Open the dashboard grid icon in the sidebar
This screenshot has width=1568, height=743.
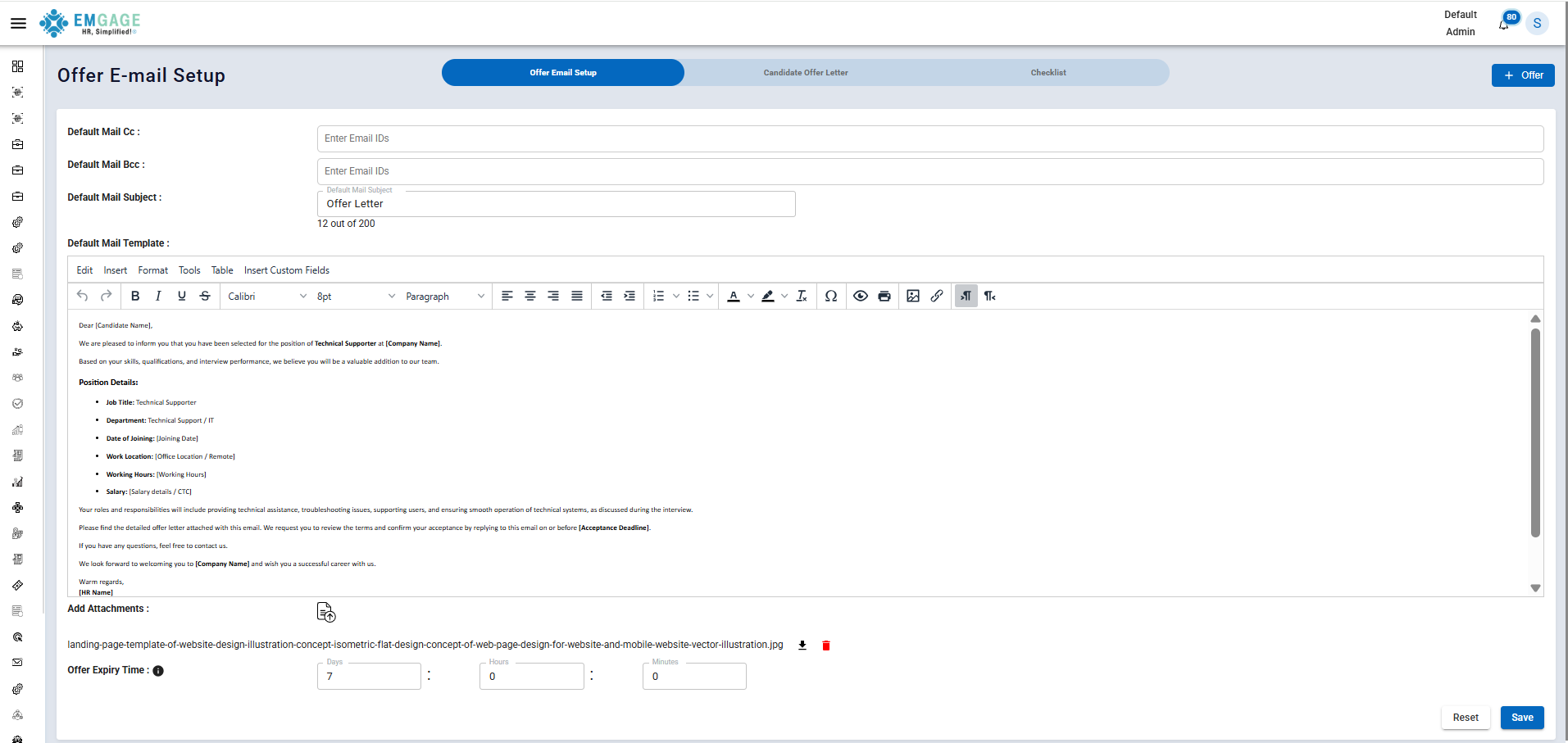pos(17,66)
